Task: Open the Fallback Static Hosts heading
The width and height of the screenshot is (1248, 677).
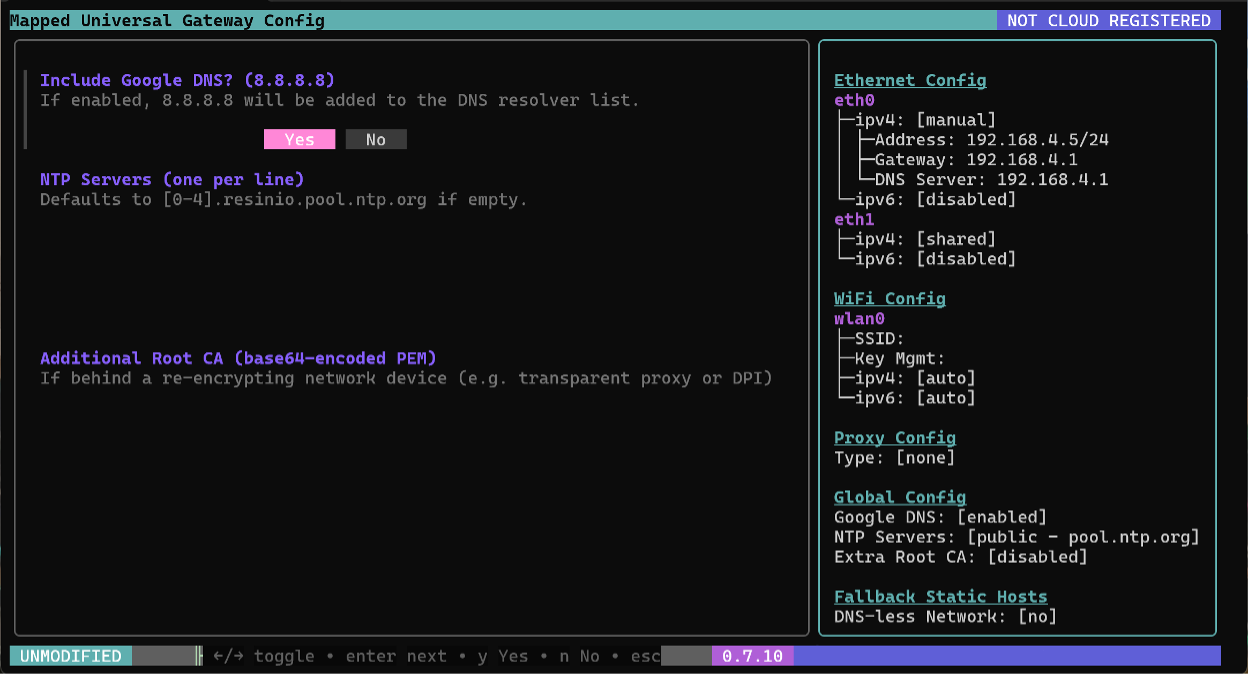Action: (941, 596)
